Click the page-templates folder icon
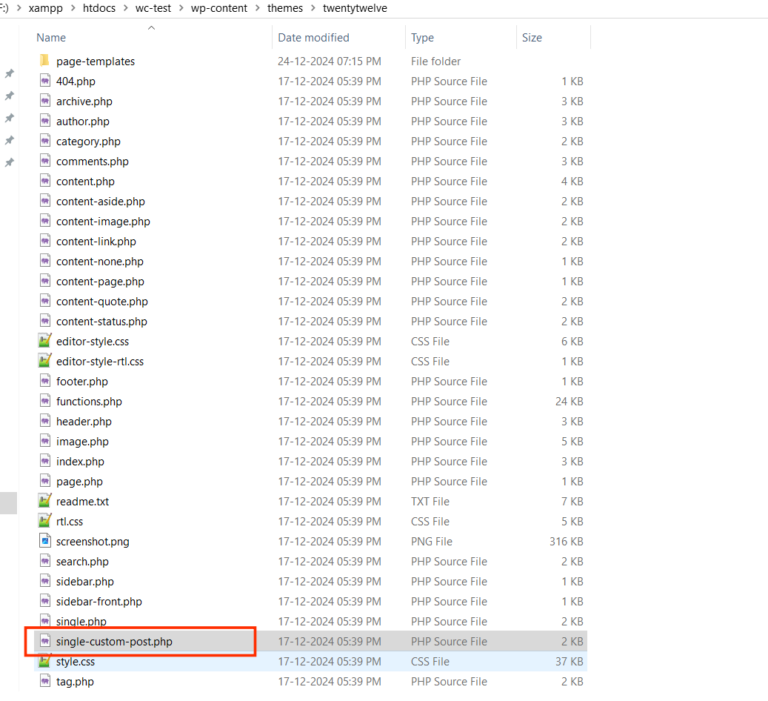Viewport: 768px width, 701px height. click(x=44, y=61)
